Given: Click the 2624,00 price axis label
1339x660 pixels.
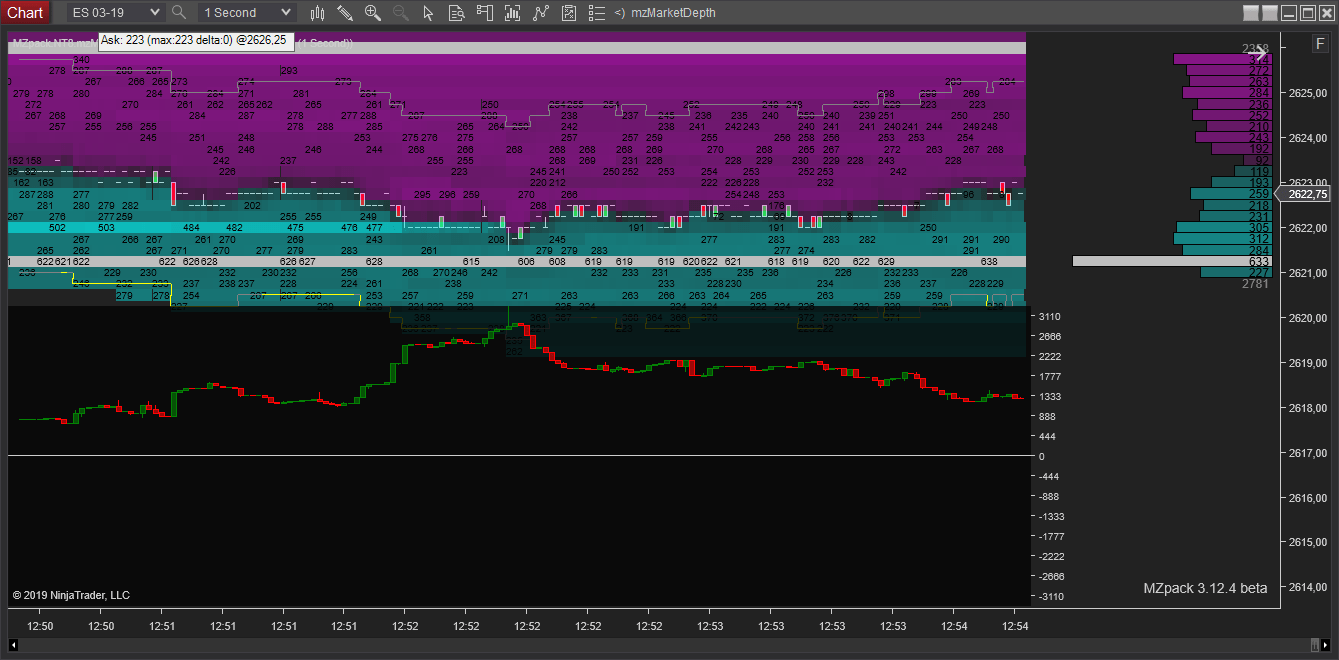Looking at the screenshot, I should (x=1308, y=138).
